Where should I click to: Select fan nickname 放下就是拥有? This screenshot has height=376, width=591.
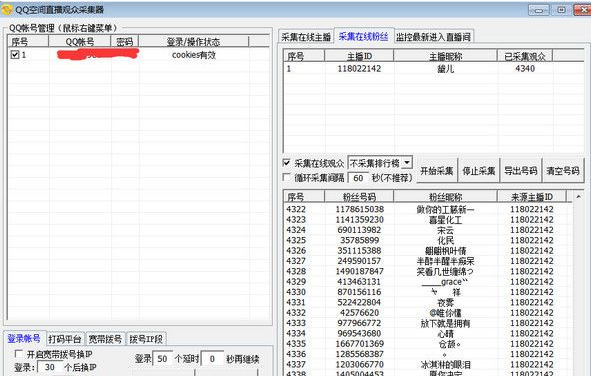(x=445, y=323)
